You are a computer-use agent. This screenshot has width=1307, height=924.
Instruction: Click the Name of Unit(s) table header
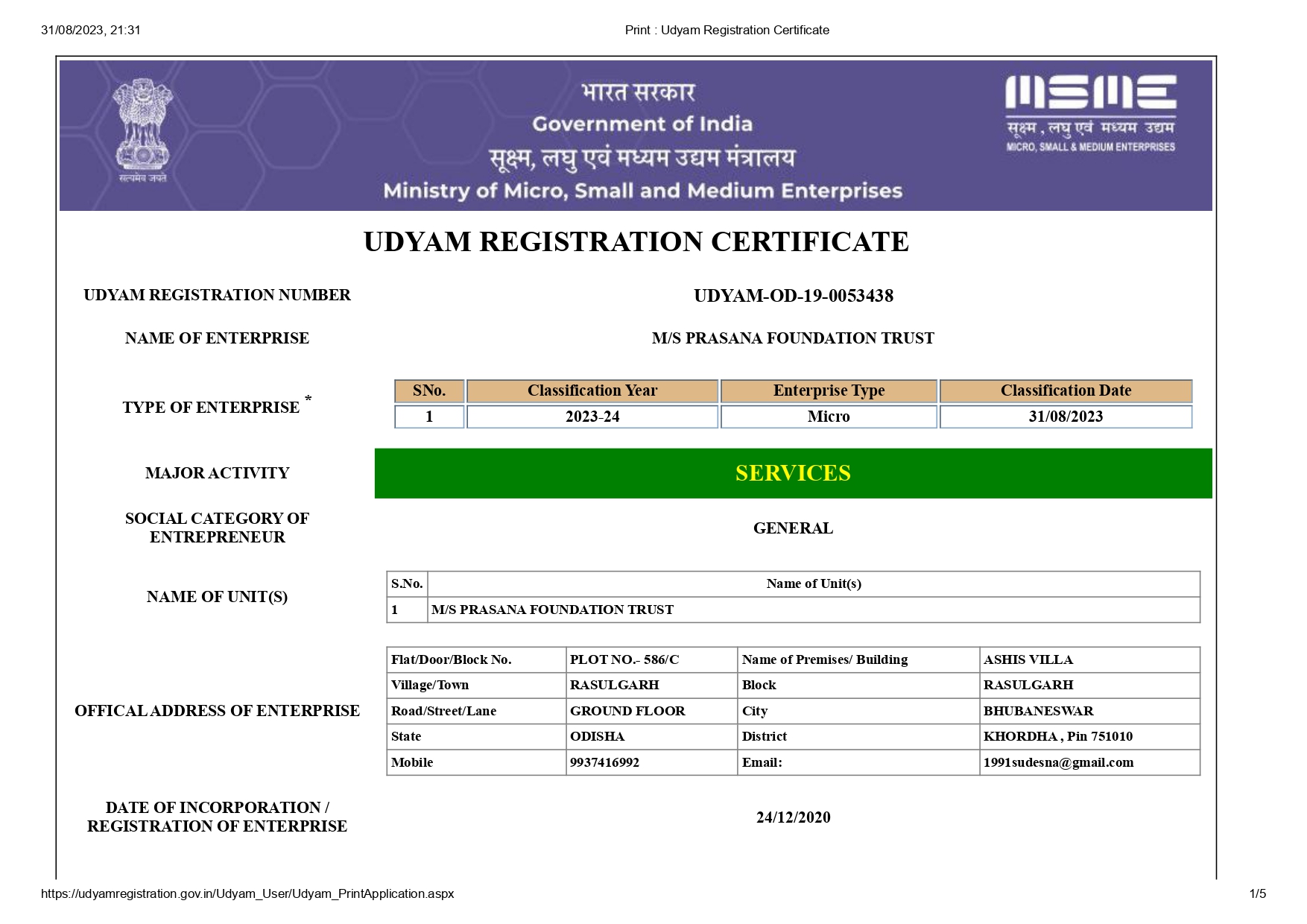pos(814,584)
